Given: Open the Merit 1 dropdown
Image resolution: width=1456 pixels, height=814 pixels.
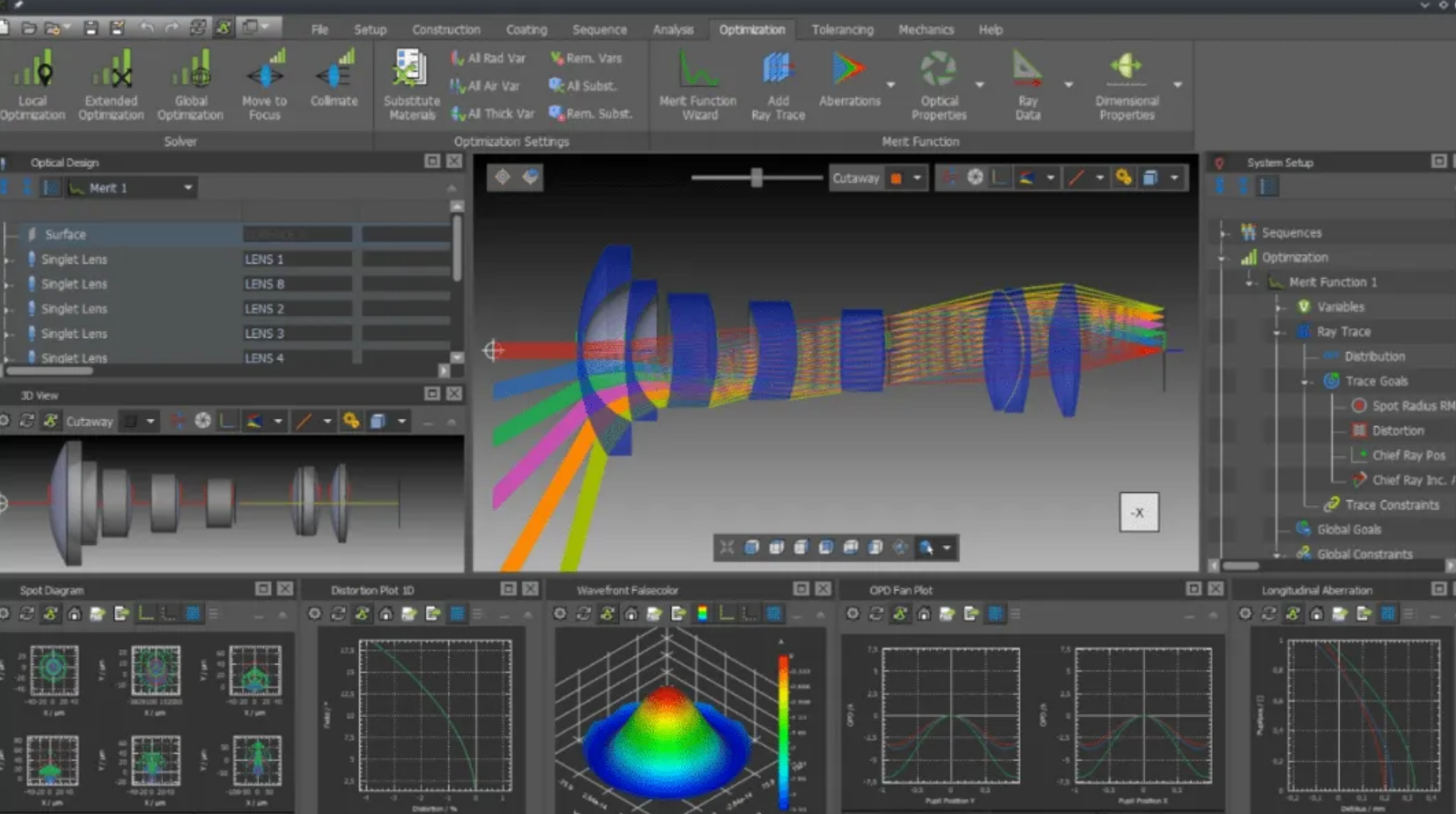Looking at the screenshot, I should pyautogui.click(x=133, y=187).
